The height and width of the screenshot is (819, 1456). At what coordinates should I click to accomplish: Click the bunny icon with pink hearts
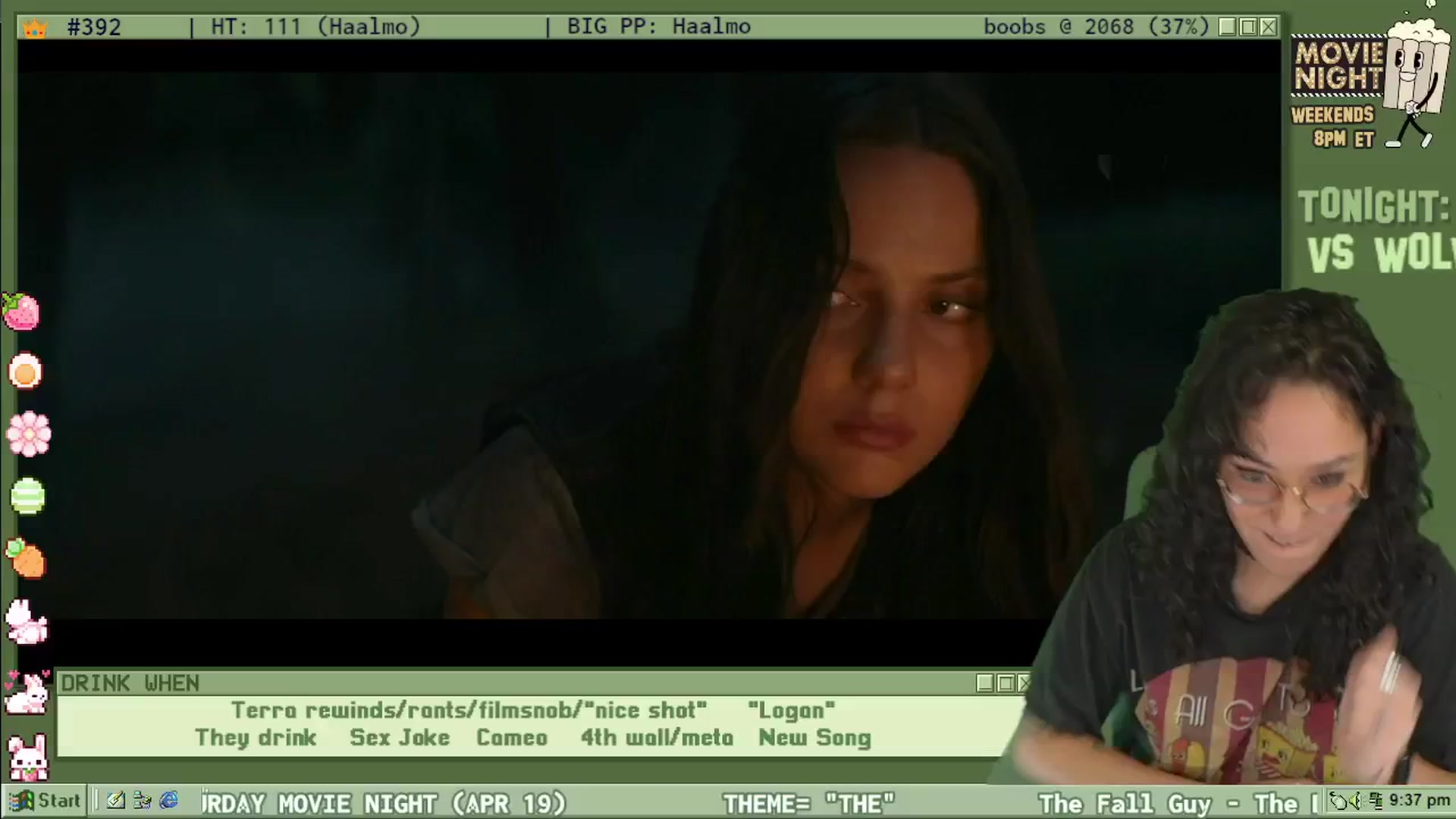[27, 692]
